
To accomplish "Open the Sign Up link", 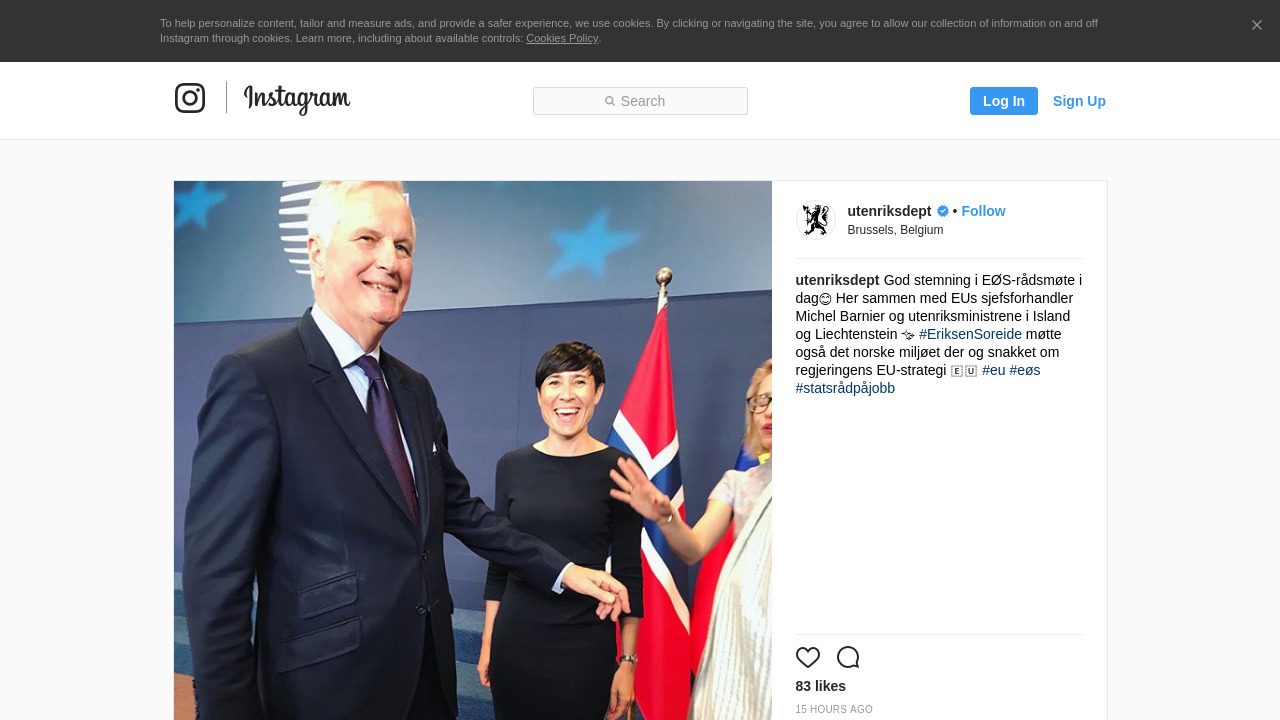I will point(1079,101).
